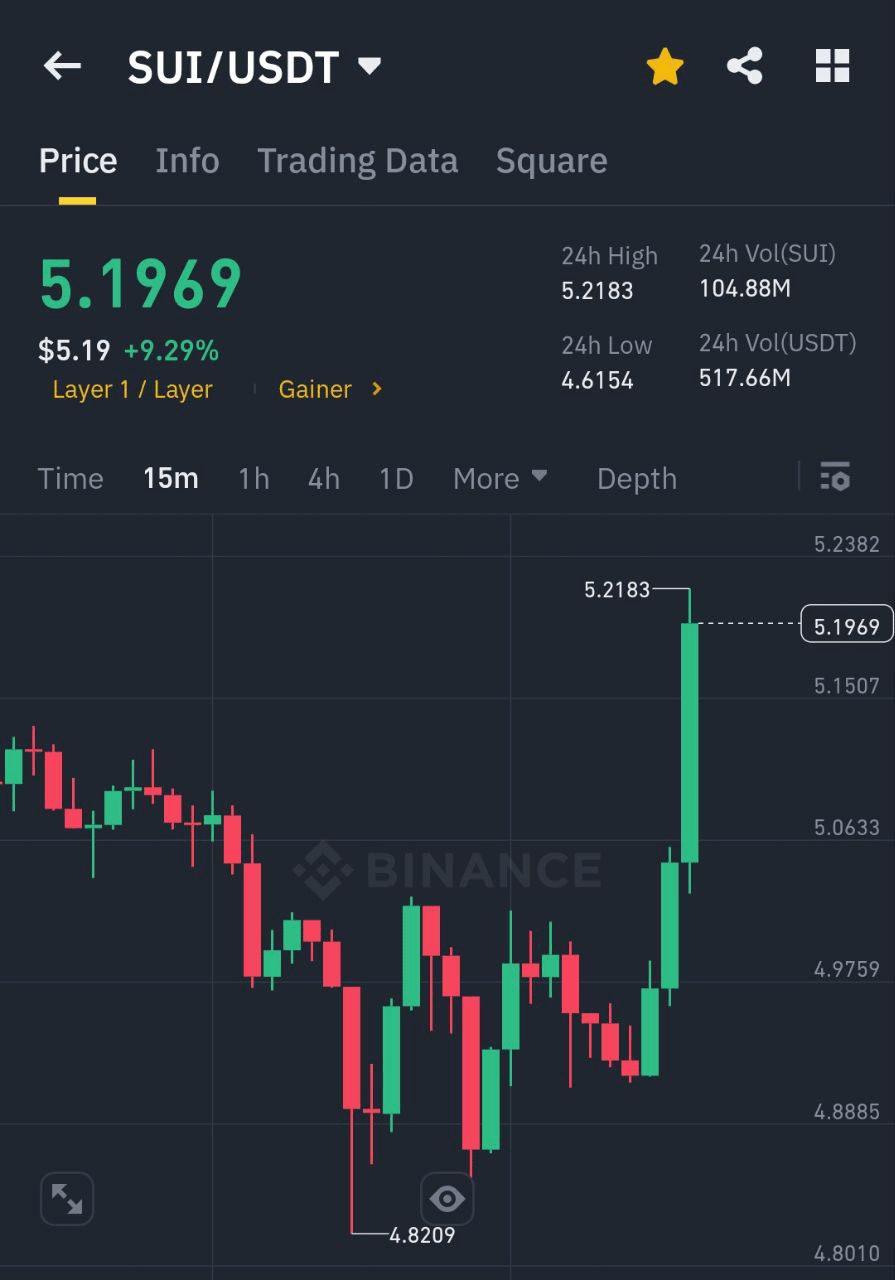Viewport: 895px width, 1280px height.
Task: Switch to the Square tab
Action: 551,161
